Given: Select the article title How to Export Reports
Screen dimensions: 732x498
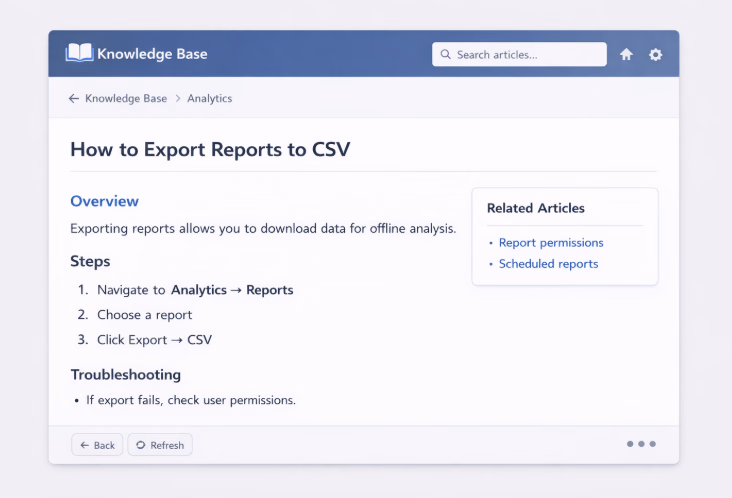Looking at the screenshot, I should [x=210, y=149].
